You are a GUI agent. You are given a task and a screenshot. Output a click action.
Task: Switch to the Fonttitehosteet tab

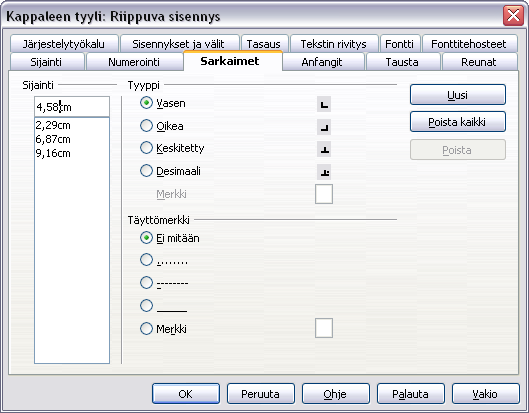point(470,44)
